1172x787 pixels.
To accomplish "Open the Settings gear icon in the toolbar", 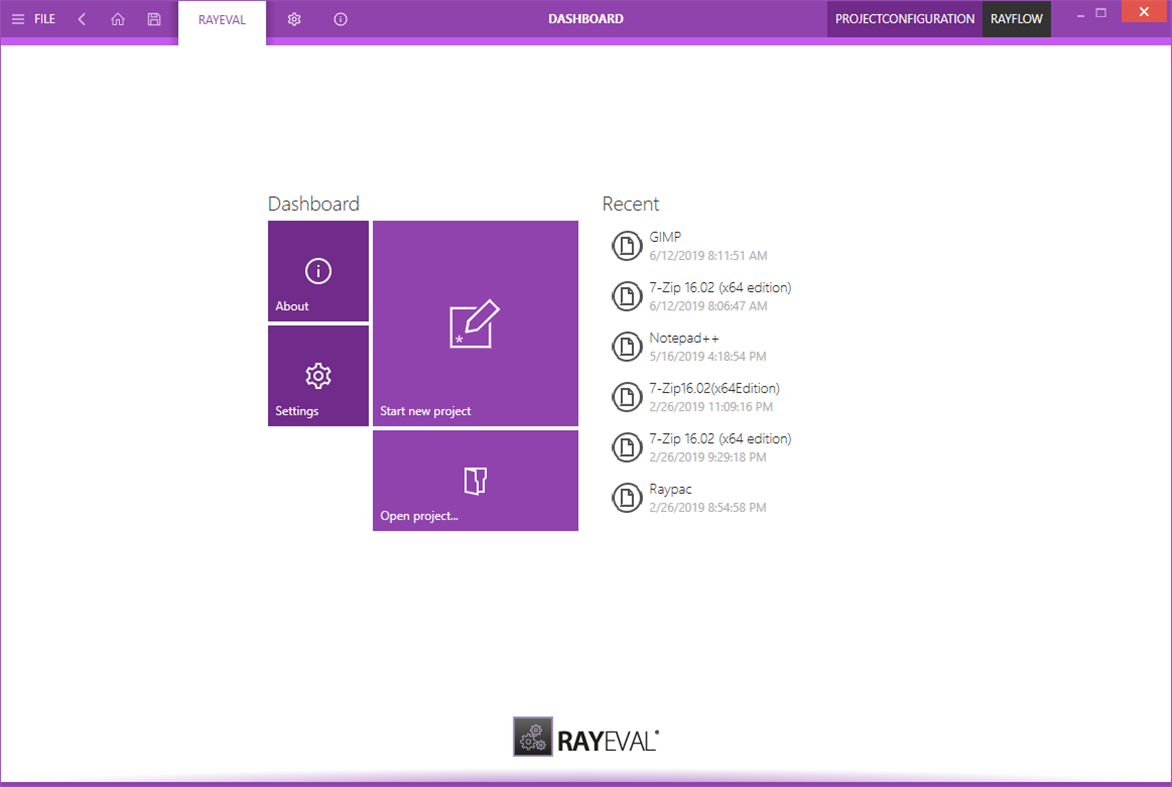I will pyautogui.click(x=294, y=18).
